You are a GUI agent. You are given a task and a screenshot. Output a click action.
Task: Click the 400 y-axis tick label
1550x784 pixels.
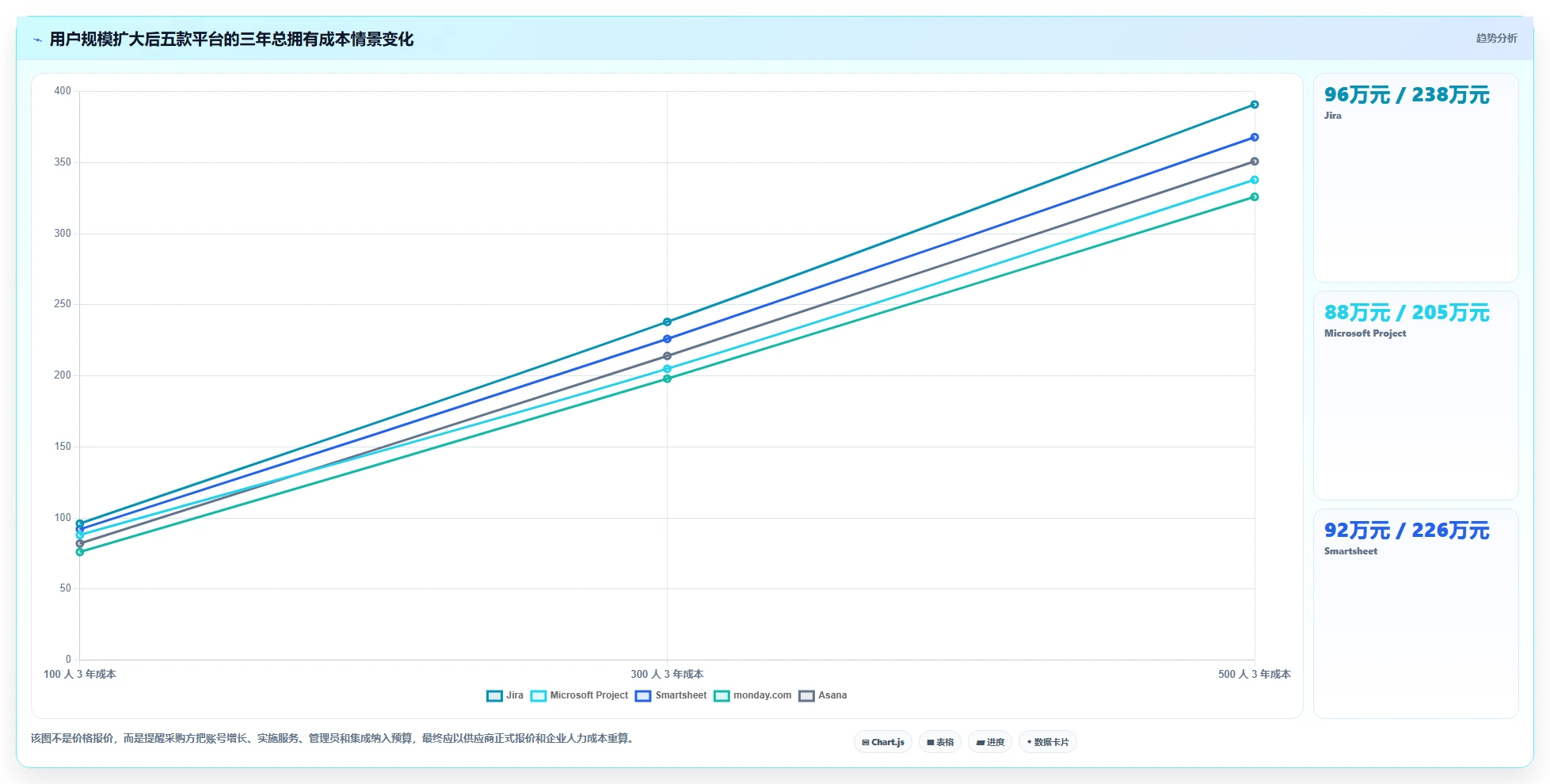pyautogui.click(x=63, y=91)
